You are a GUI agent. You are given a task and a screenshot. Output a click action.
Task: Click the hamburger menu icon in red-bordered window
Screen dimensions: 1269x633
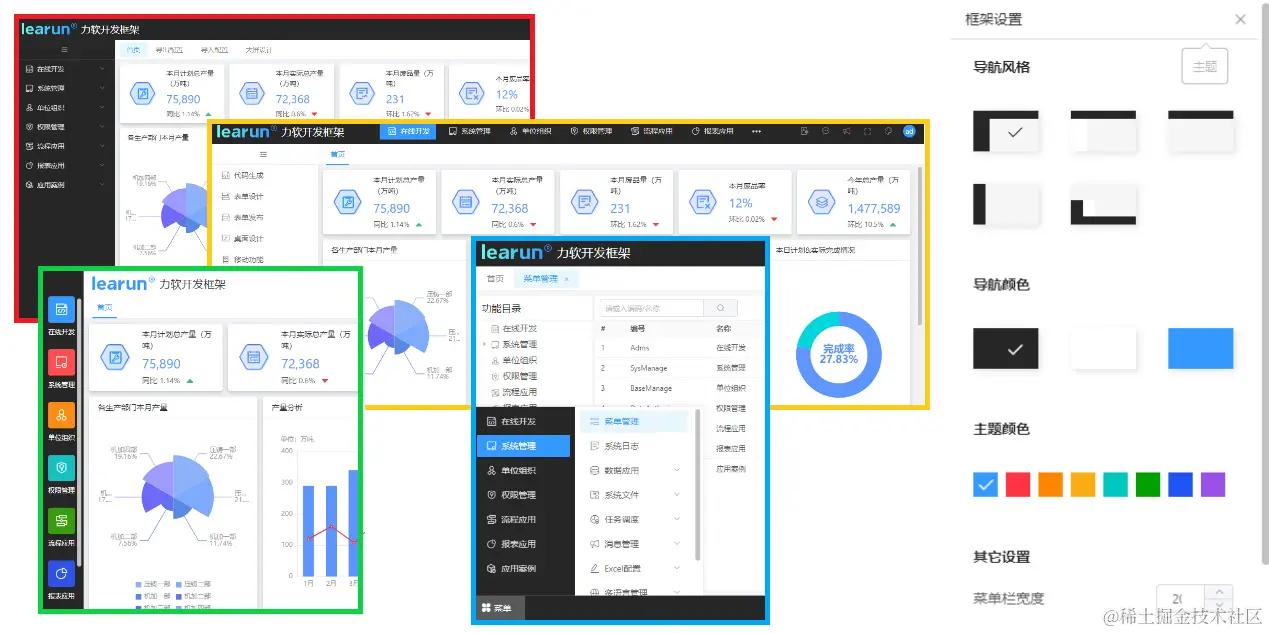point(66,49)
